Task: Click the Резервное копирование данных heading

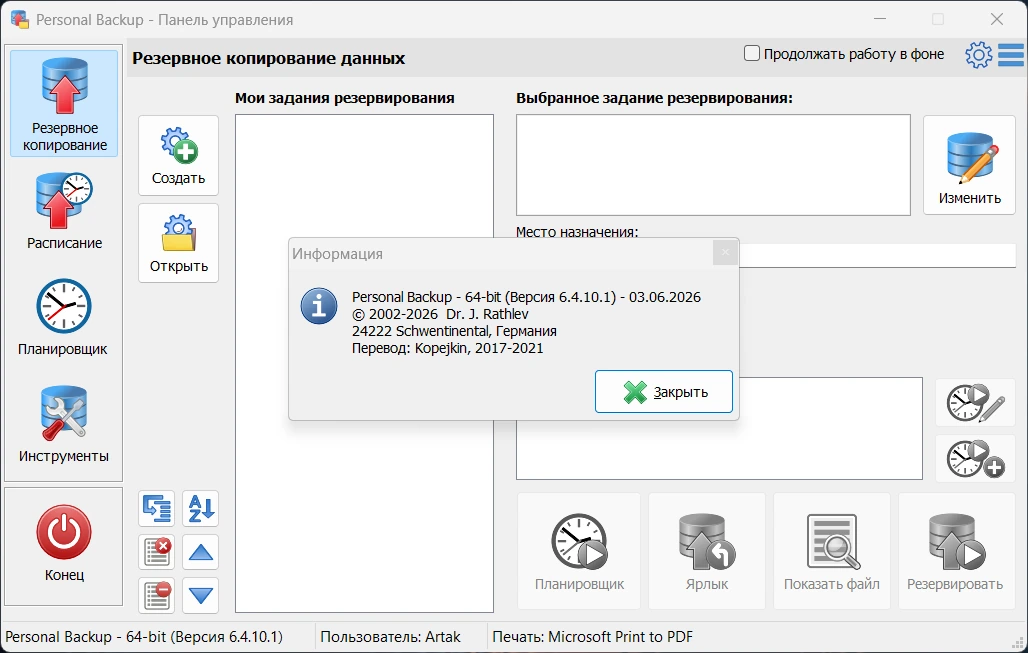Action: (269, 58)
